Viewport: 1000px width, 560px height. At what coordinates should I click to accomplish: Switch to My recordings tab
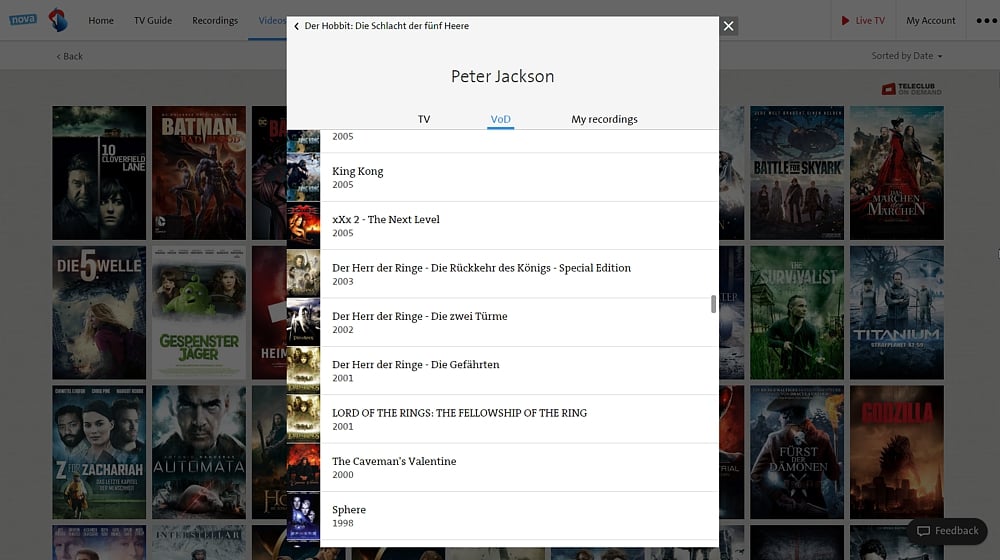604,119
